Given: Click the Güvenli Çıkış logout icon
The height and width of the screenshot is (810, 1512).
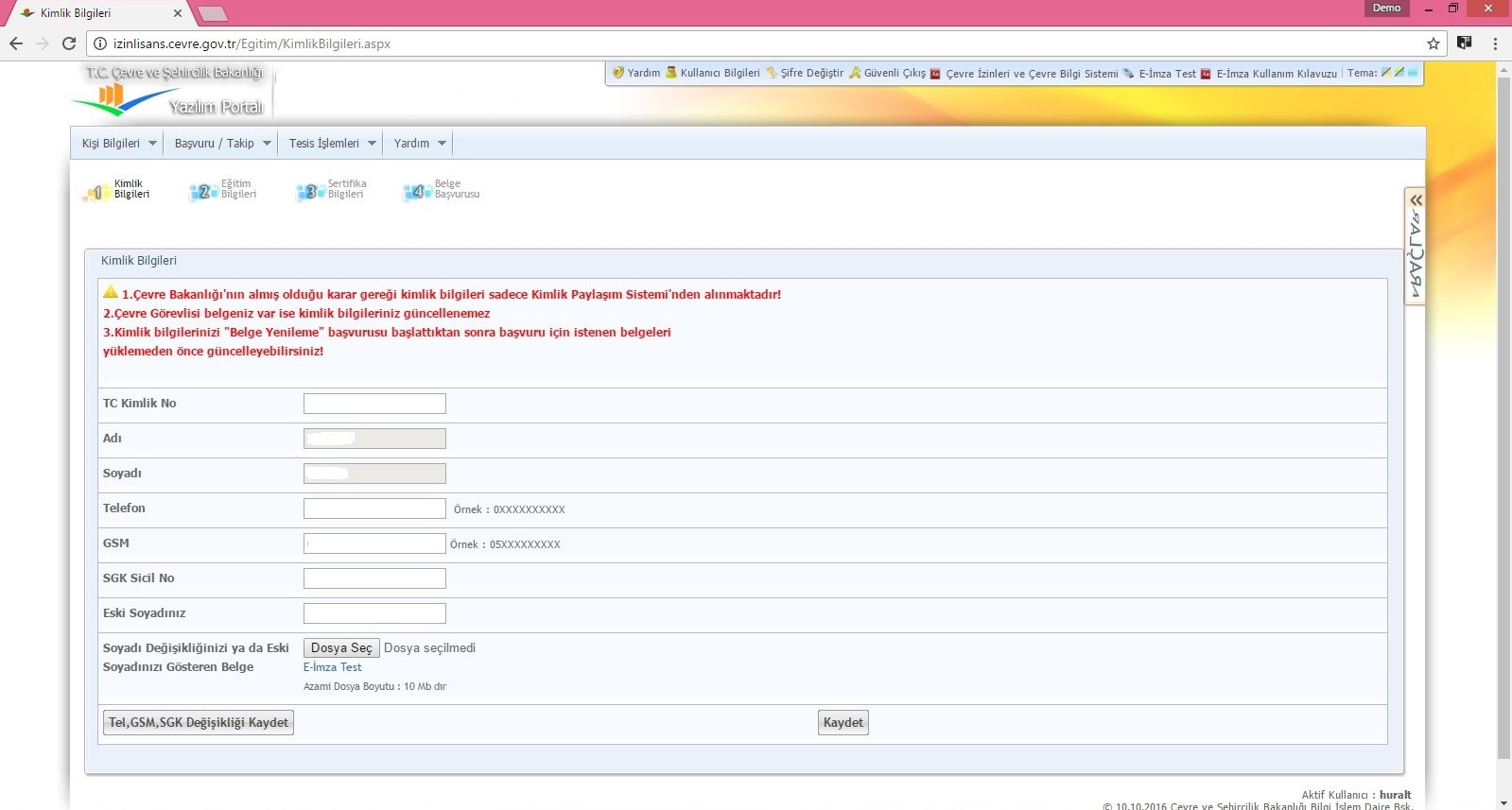Looking at the screenshot, I should click(x=855, y=73).
